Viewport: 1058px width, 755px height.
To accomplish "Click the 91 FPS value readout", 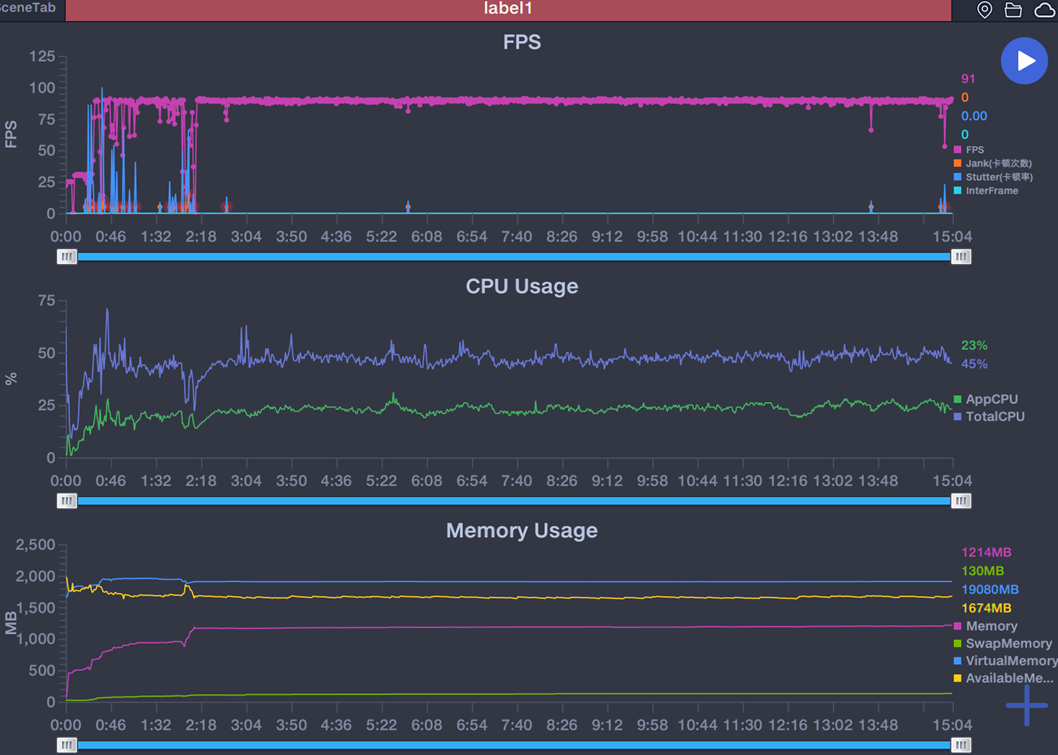I will [968, 79].
